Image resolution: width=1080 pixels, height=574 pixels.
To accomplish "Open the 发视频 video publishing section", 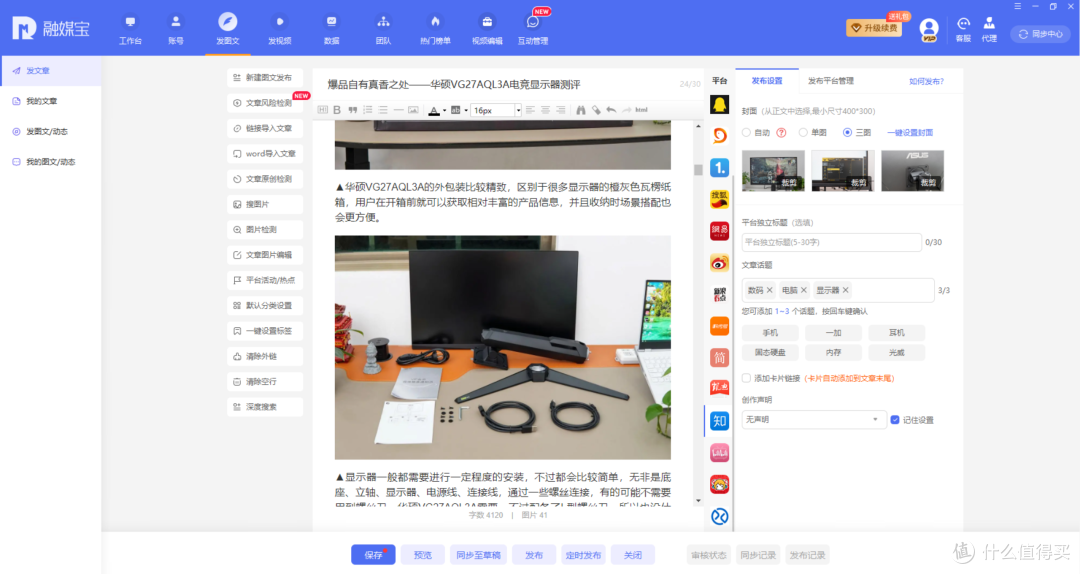I will [x=279, y=30].
